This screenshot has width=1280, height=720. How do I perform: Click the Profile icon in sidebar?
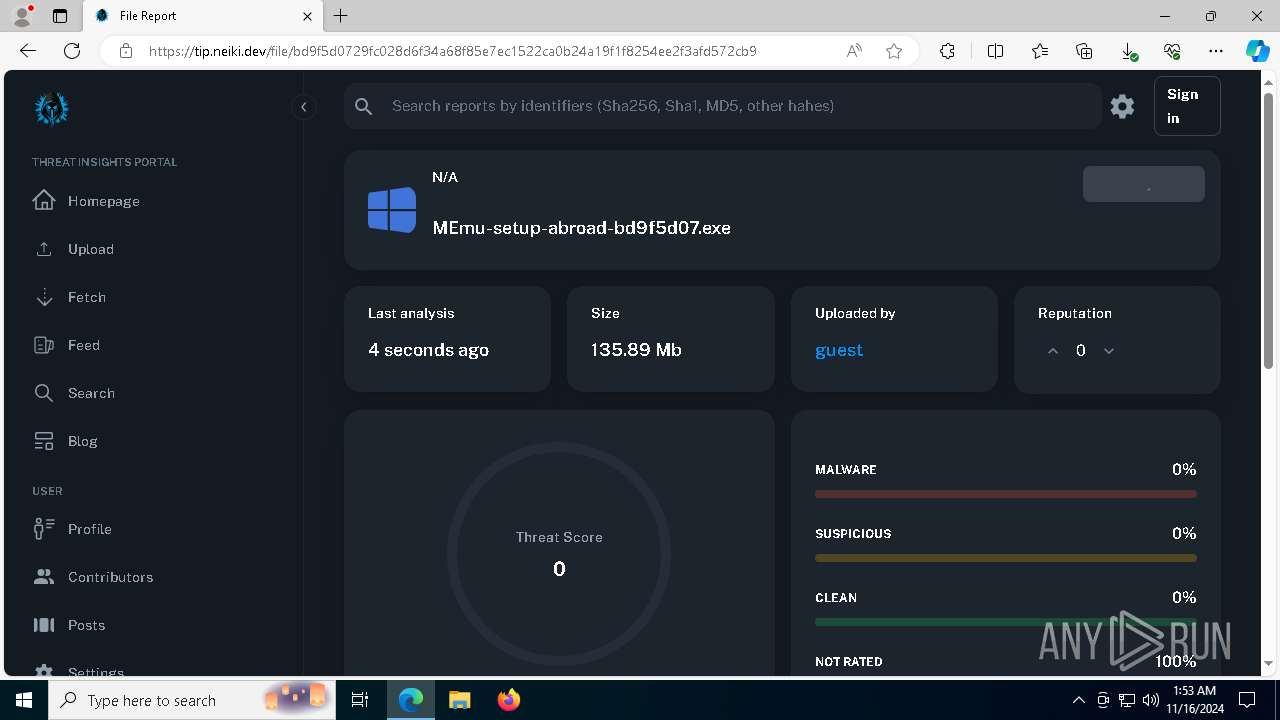click(43, 529)
